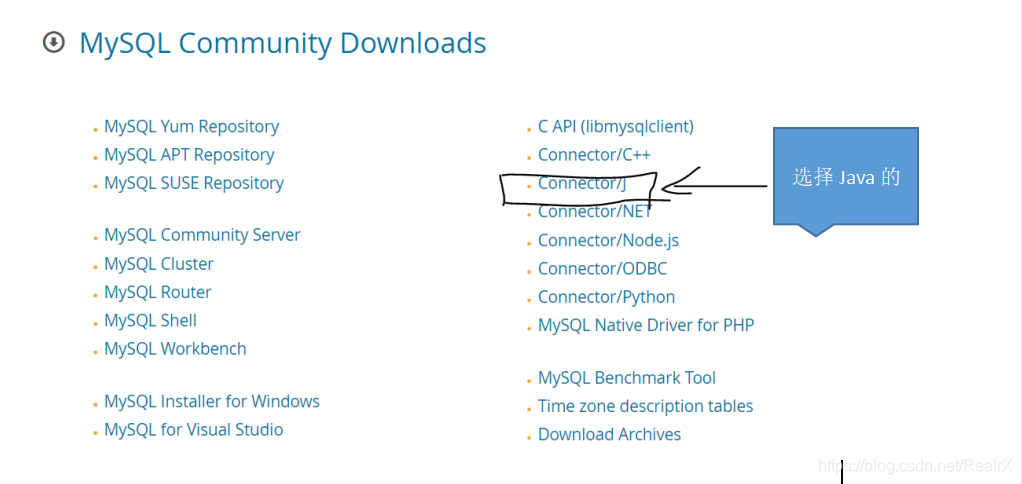
Task: Open MySQL Cluster link
Action: 159,264
